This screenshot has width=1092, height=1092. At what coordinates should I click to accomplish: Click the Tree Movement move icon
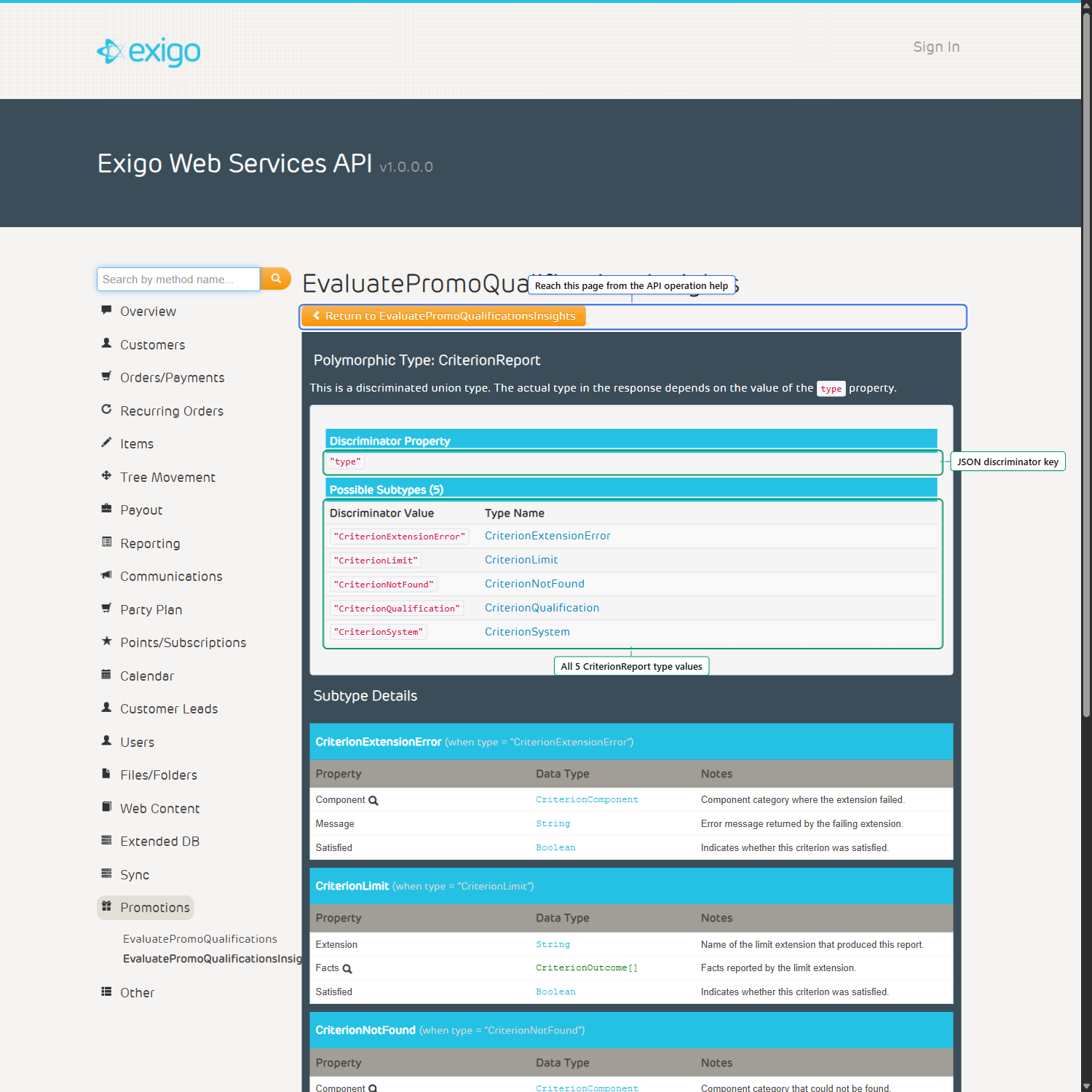(106, 475)
